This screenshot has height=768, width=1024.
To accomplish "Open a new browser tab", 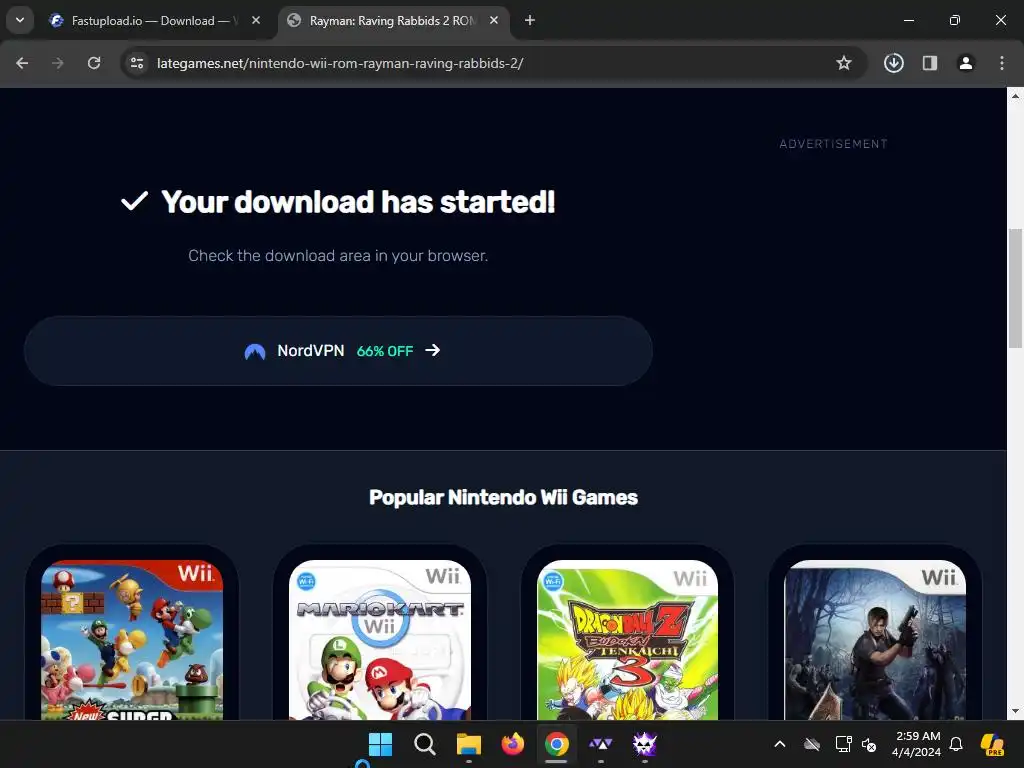I will click(530, 20).
